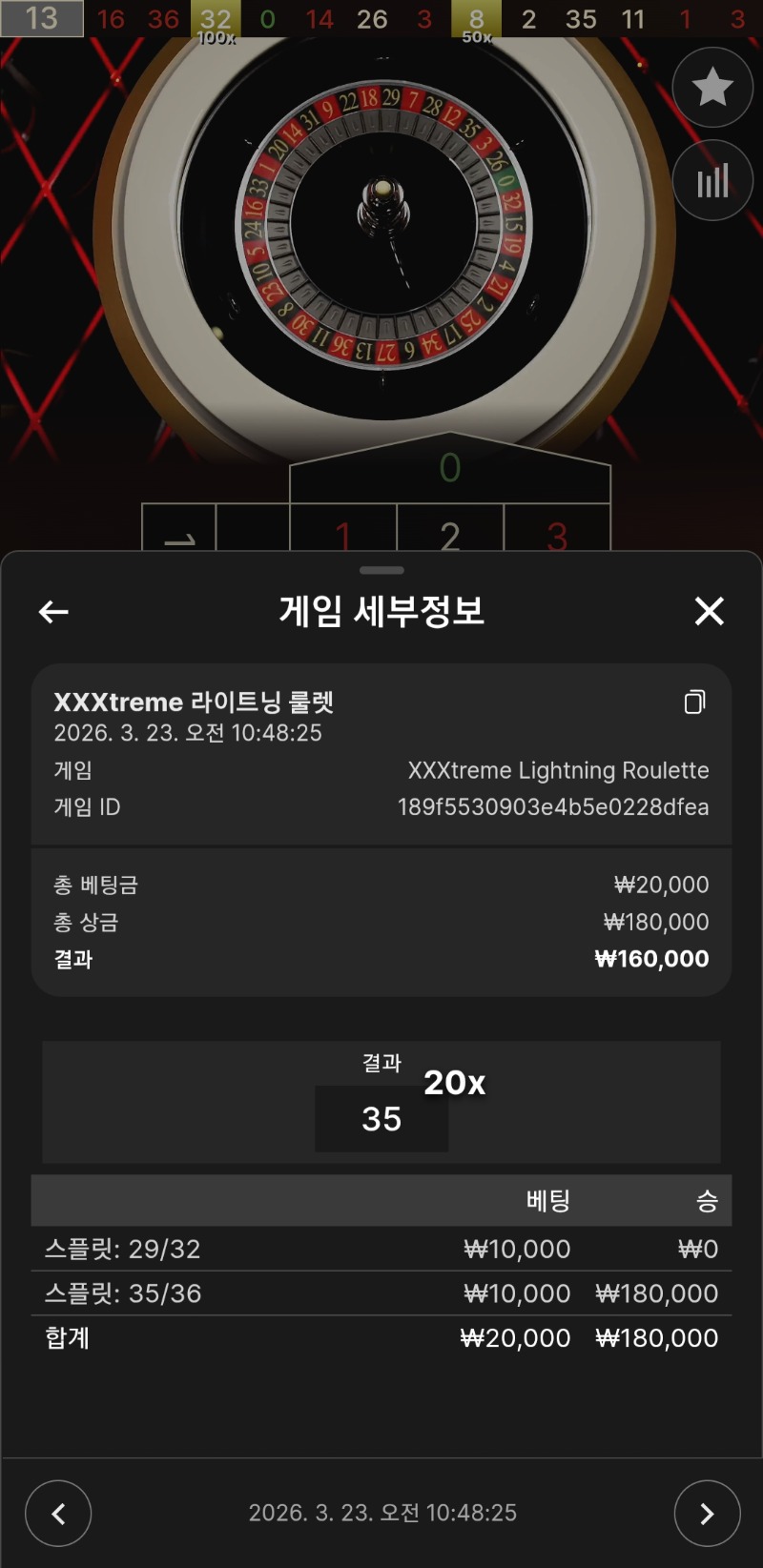Select recent result 32 with 100x
Image resolution: width=763 pixels, height=1568 pixels.
click(216, 19)
